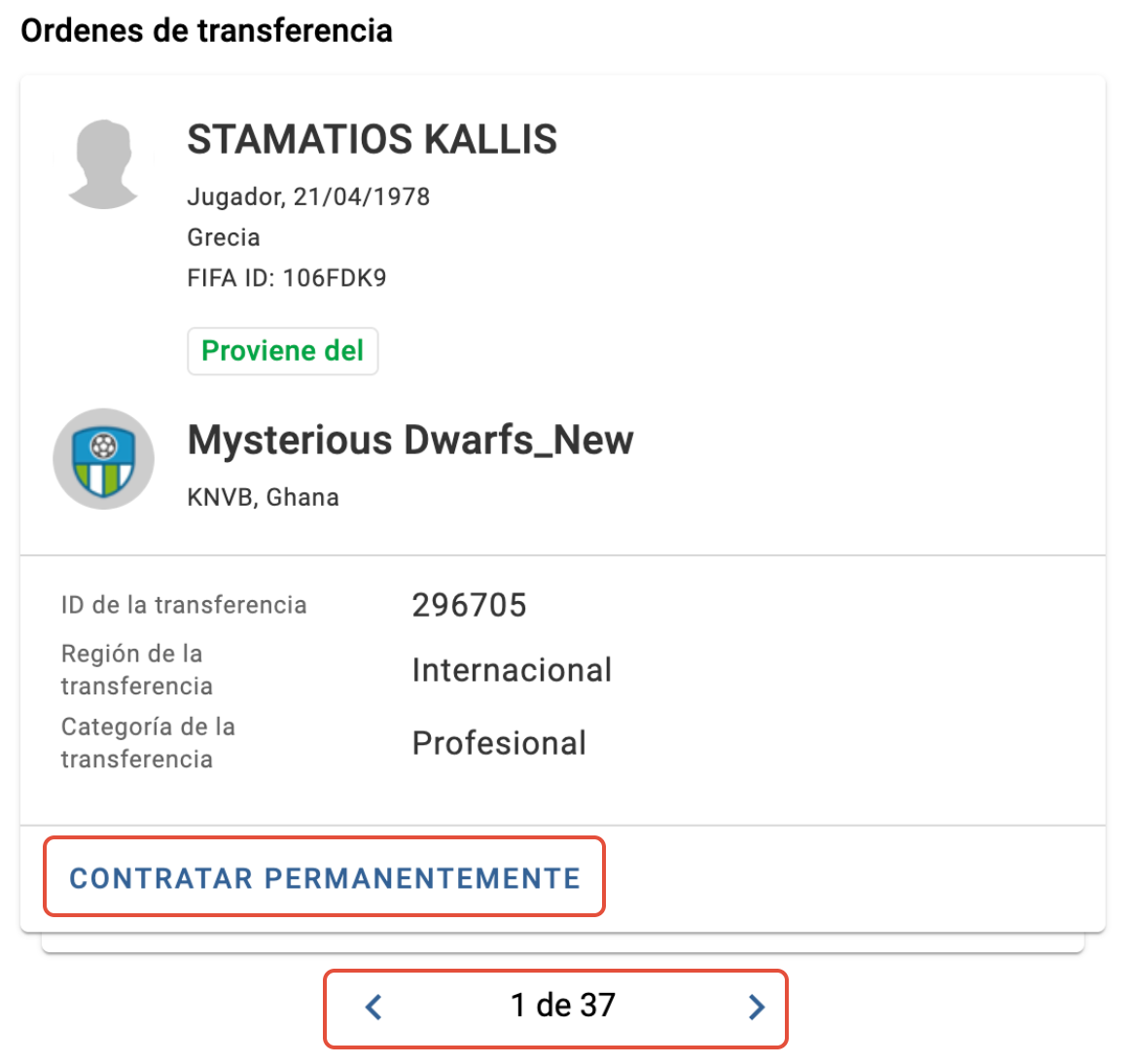1136x1064 pixels.
Task: Click CONTRATAR PERMANENTEMENTE button
Action: point(325,878)
